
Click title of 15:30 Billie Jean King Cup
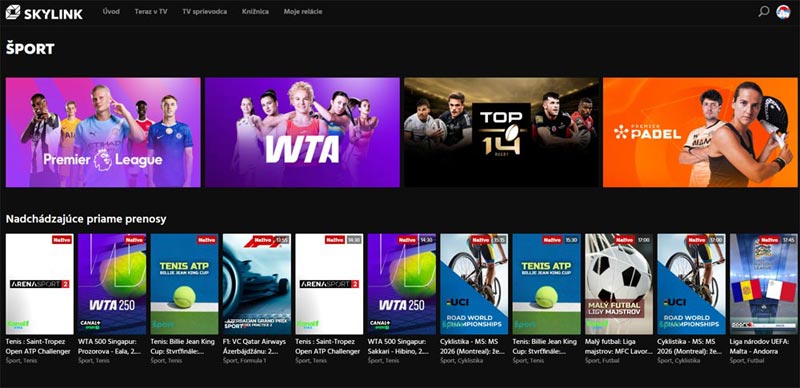tap(546, 346)
